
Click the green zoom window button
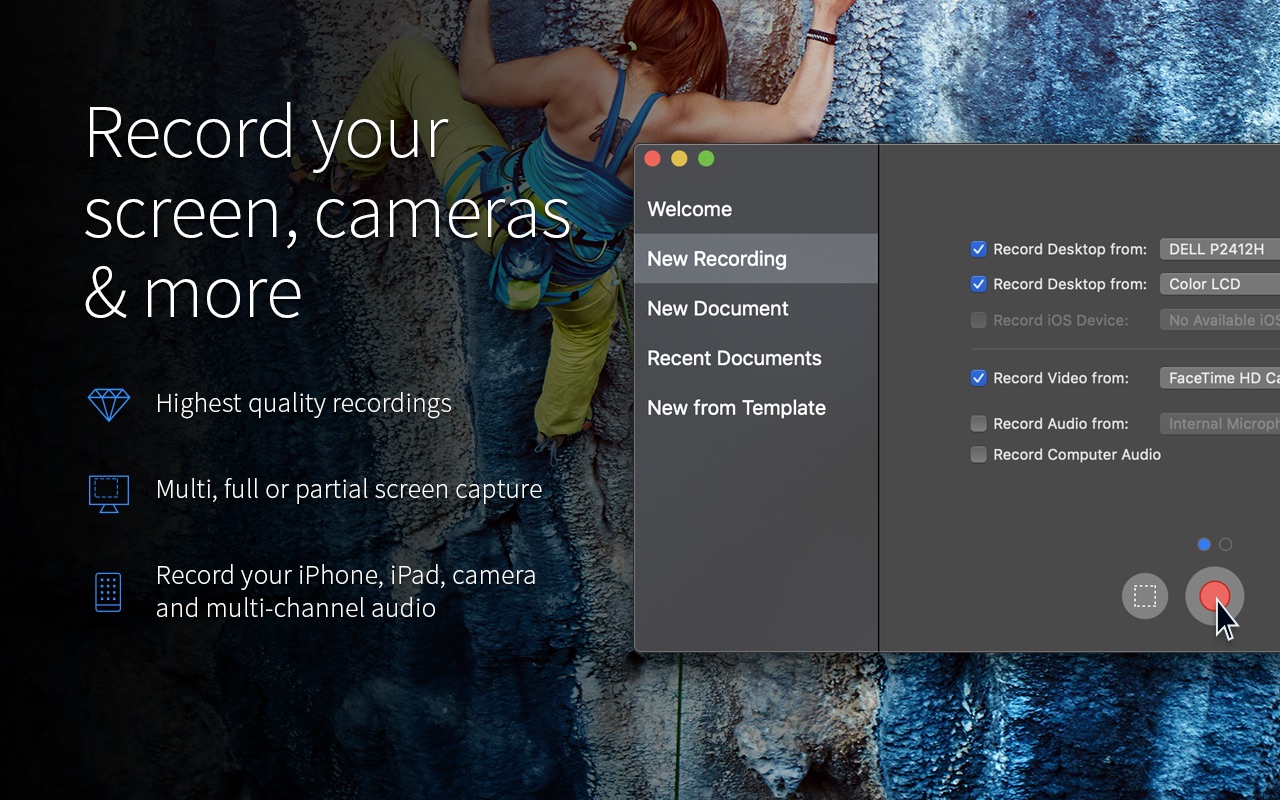pos(706,158)
